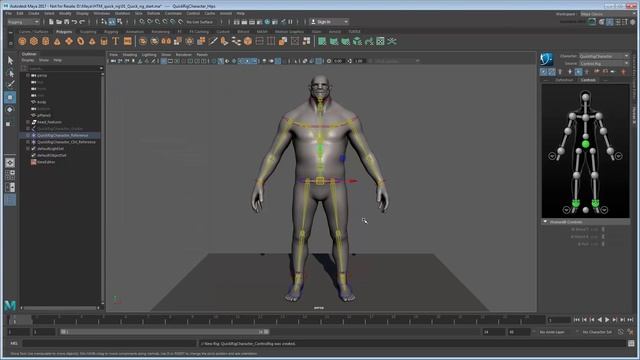Choose the Paint Selection tool in toolbox
Screen dimensions: 640x360
(10, 84)
